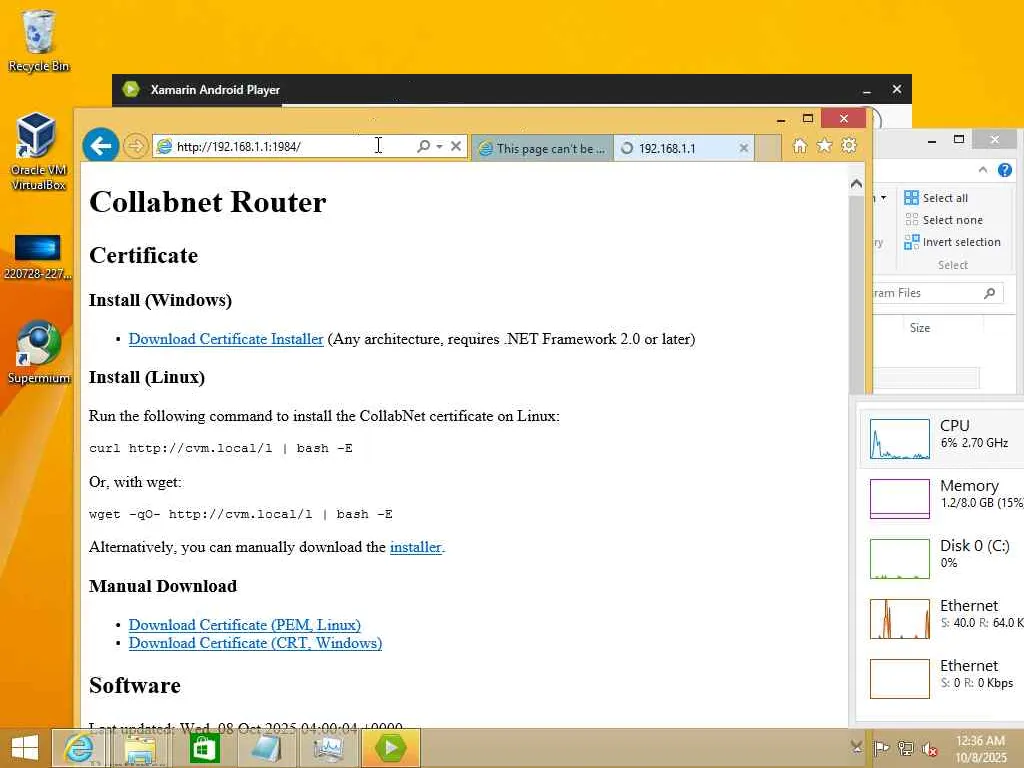Screen dimensions: 1024x768
Task: Open the taskbar clock showing 12:36 AM
Action: point(980,749)
